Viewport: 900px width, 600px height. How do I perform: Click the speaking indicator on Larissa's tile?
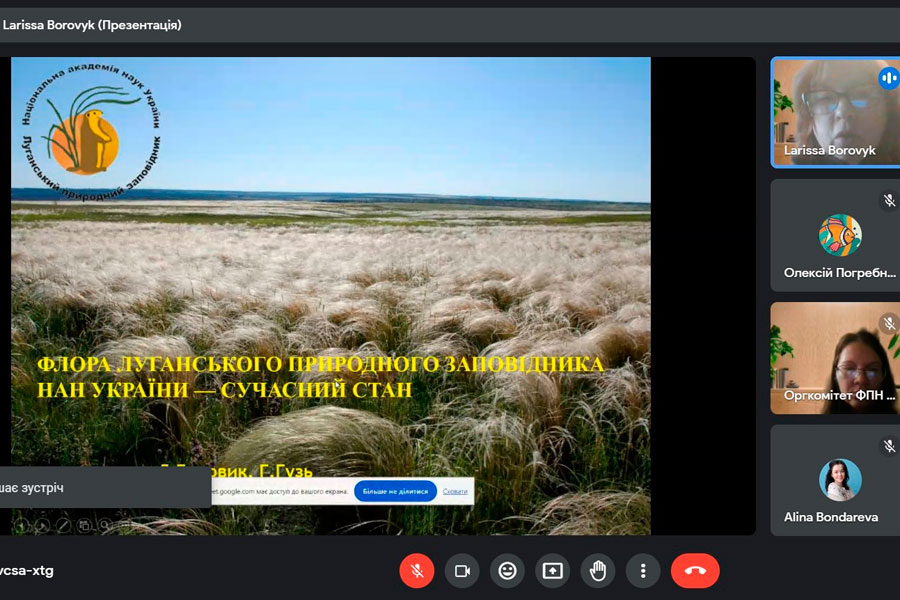coord(889,78)
